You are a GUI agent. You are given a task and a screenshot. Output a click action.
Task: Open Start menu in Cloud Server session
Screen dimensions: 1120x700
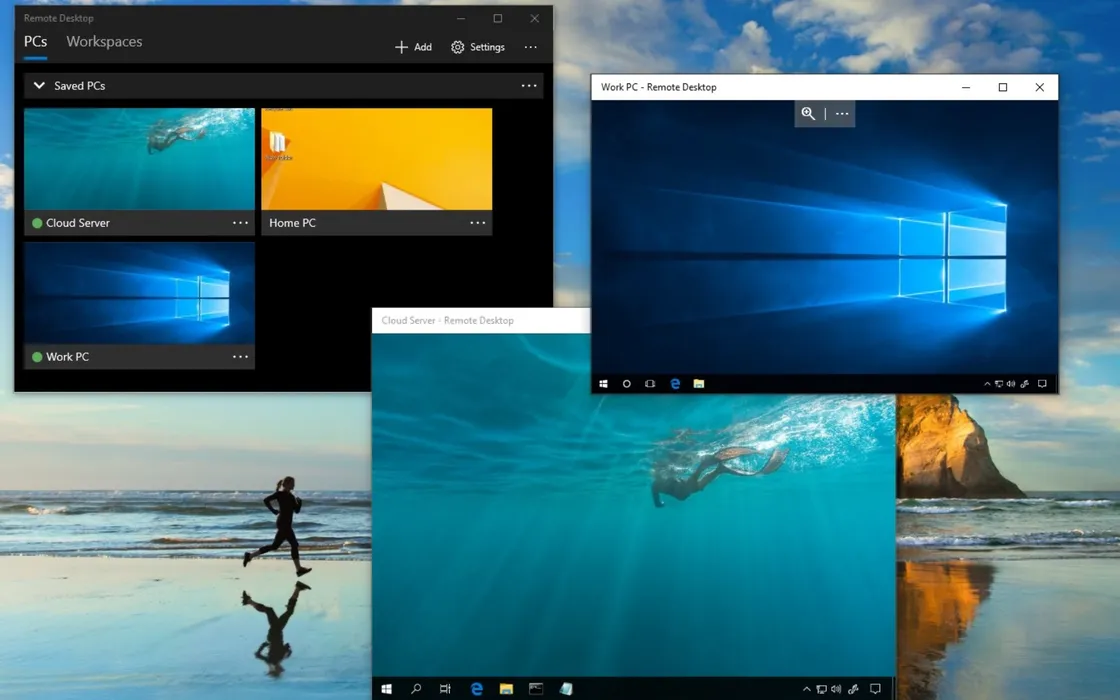386,689
